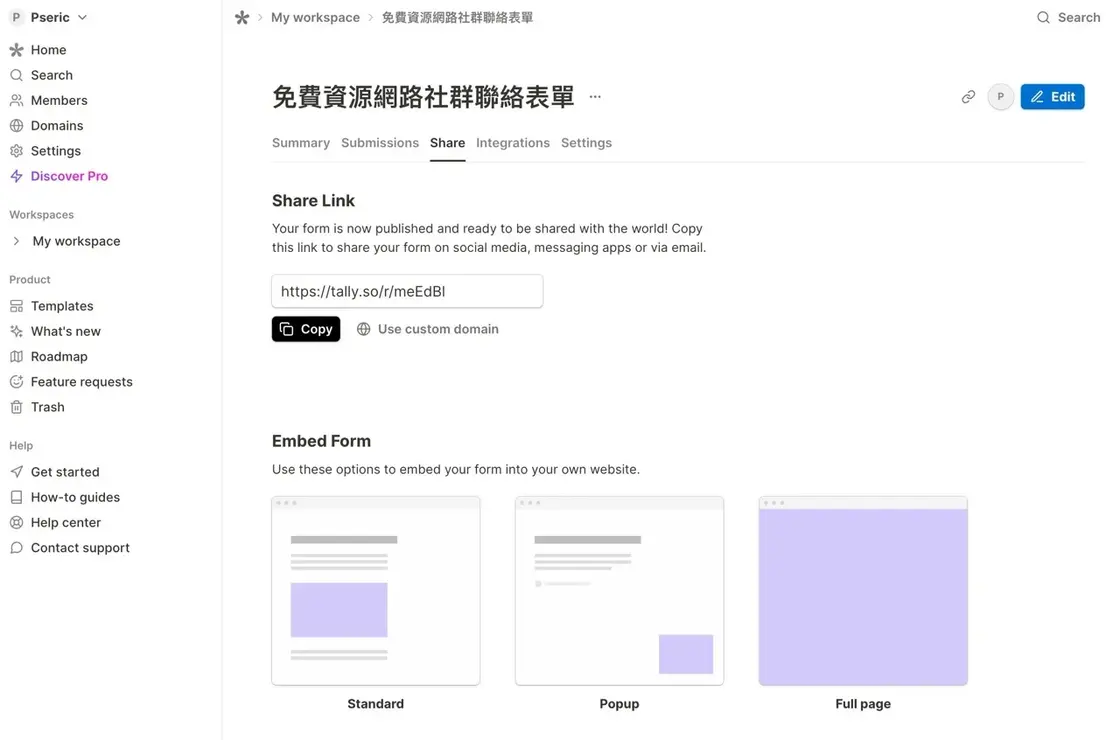Choose the Popup embed thumbnail
The width and height of the screenshot is (1120, 740).
click(619, 591)
